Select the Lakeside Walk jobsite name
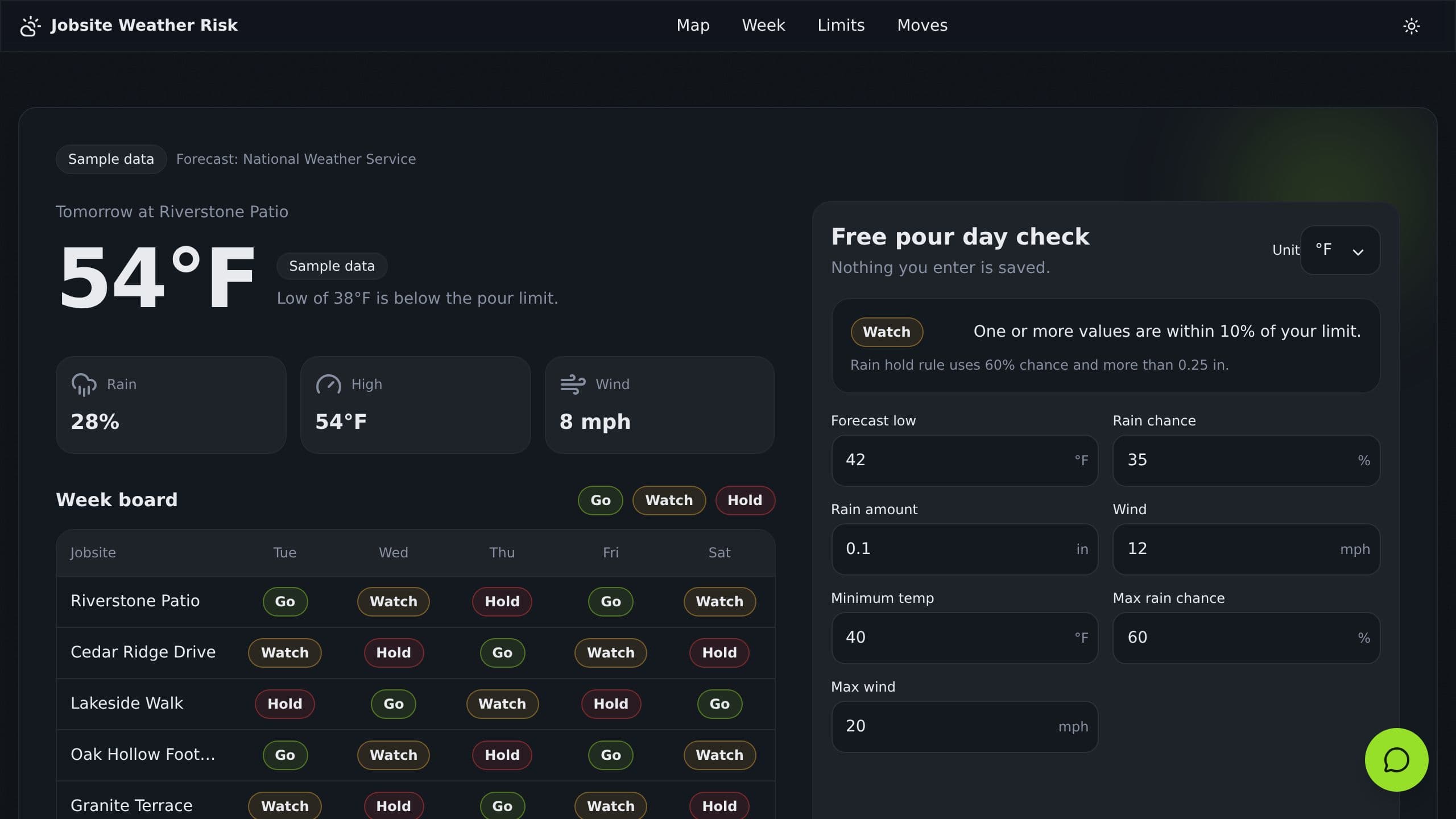 tap(126, 704)
